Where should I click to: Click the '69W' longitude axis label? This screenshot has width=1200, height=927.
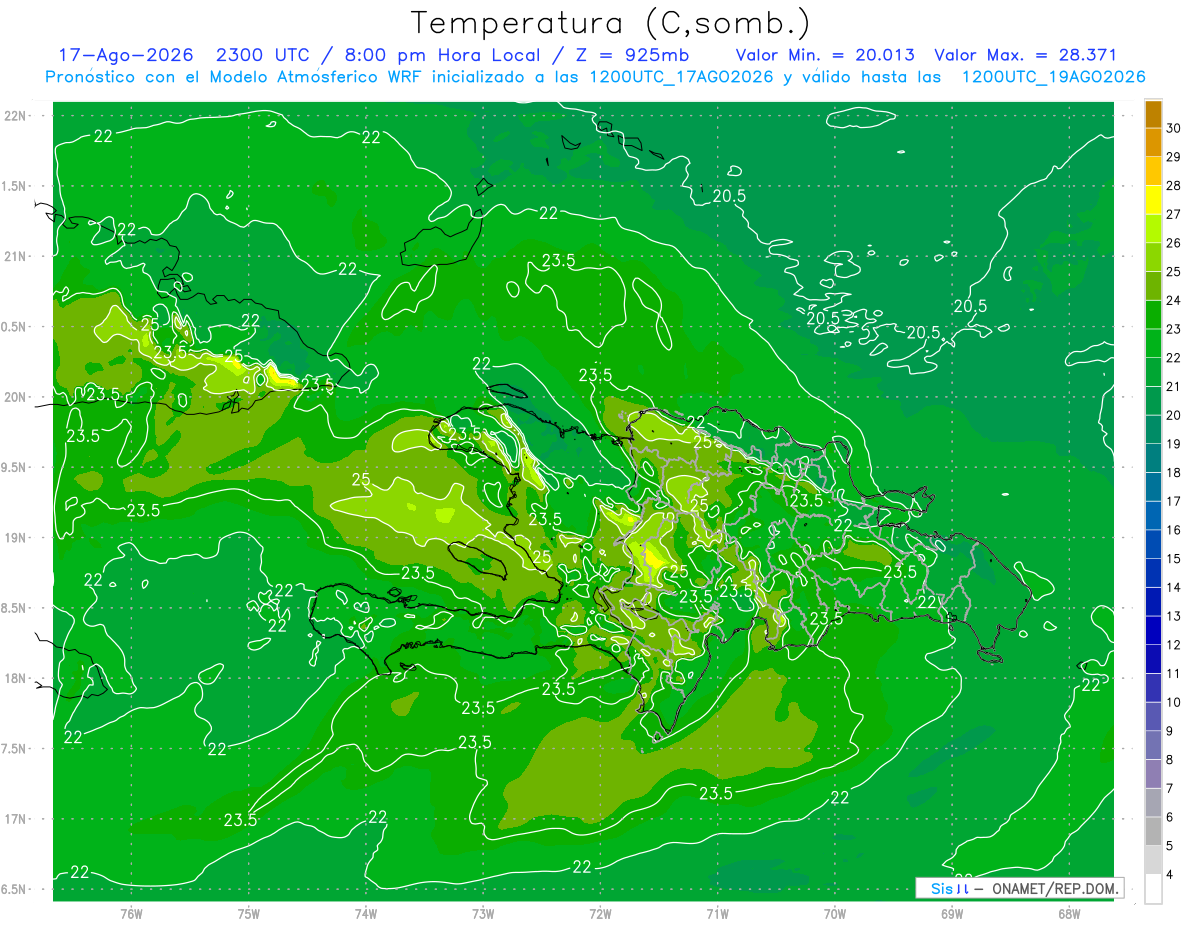(x=952, y=914)
